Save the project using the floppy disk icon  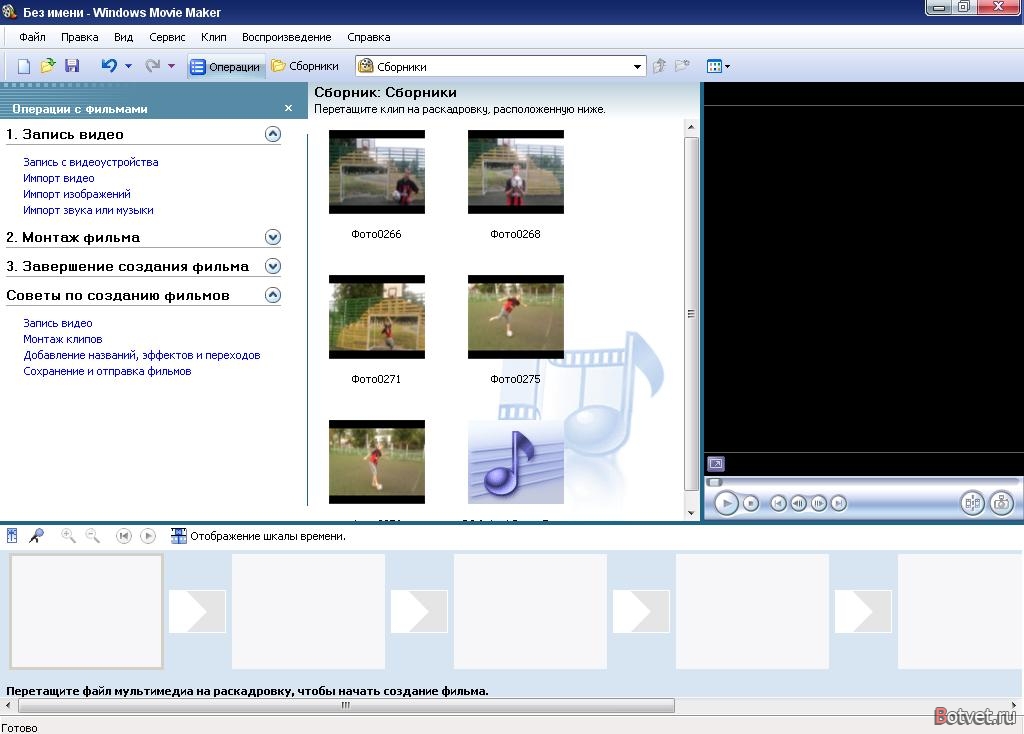pyautogui.click(x=72, y=66)
